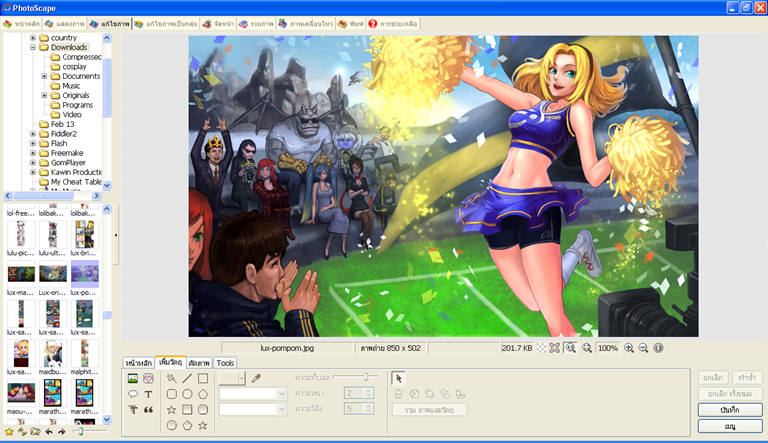The height and width of the screenshot is (443, 768).
Task: Open the color swatch dropdown
Action: coord(240,378)
